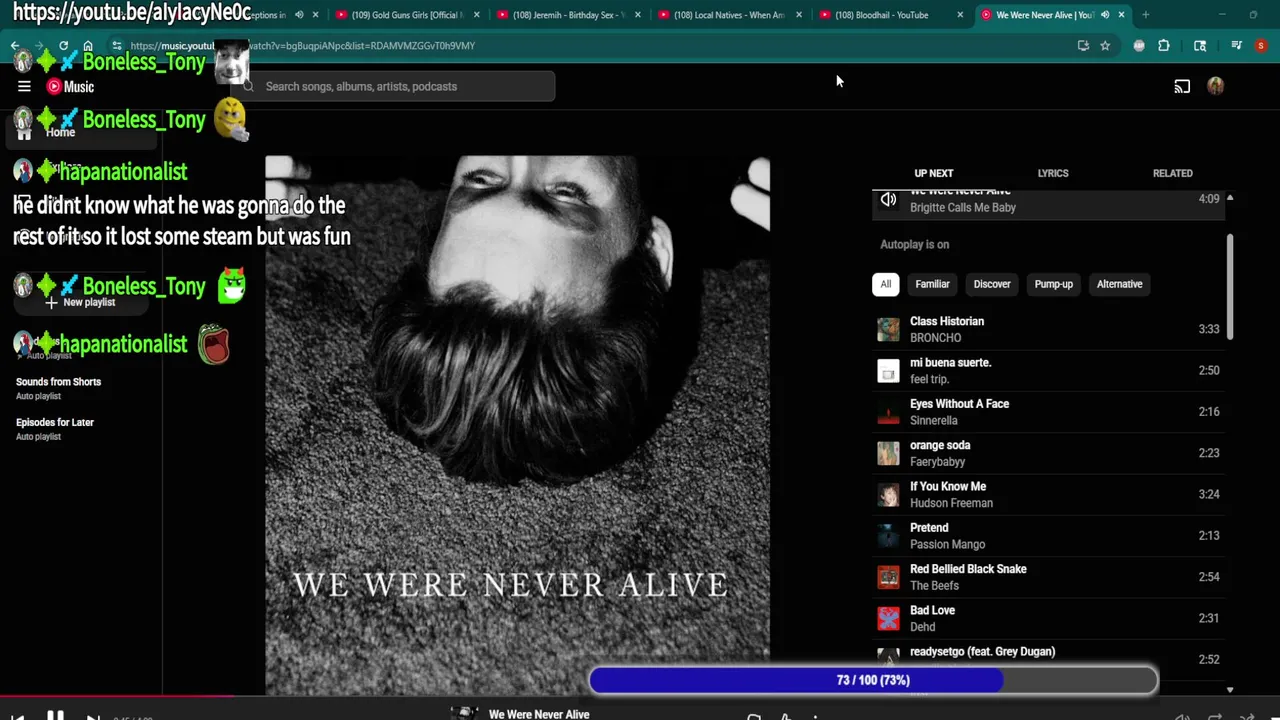Play Bad Love by Dehd
Image resolution: width=1280 pixels, height=720 pixels.
[1049, 618]
